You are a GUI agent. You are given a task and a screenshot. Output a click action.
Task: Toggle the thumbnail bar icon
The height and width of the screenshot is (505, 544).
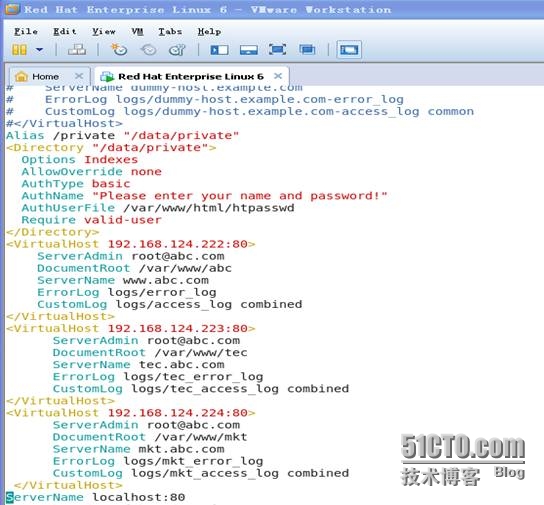point(249,50)
